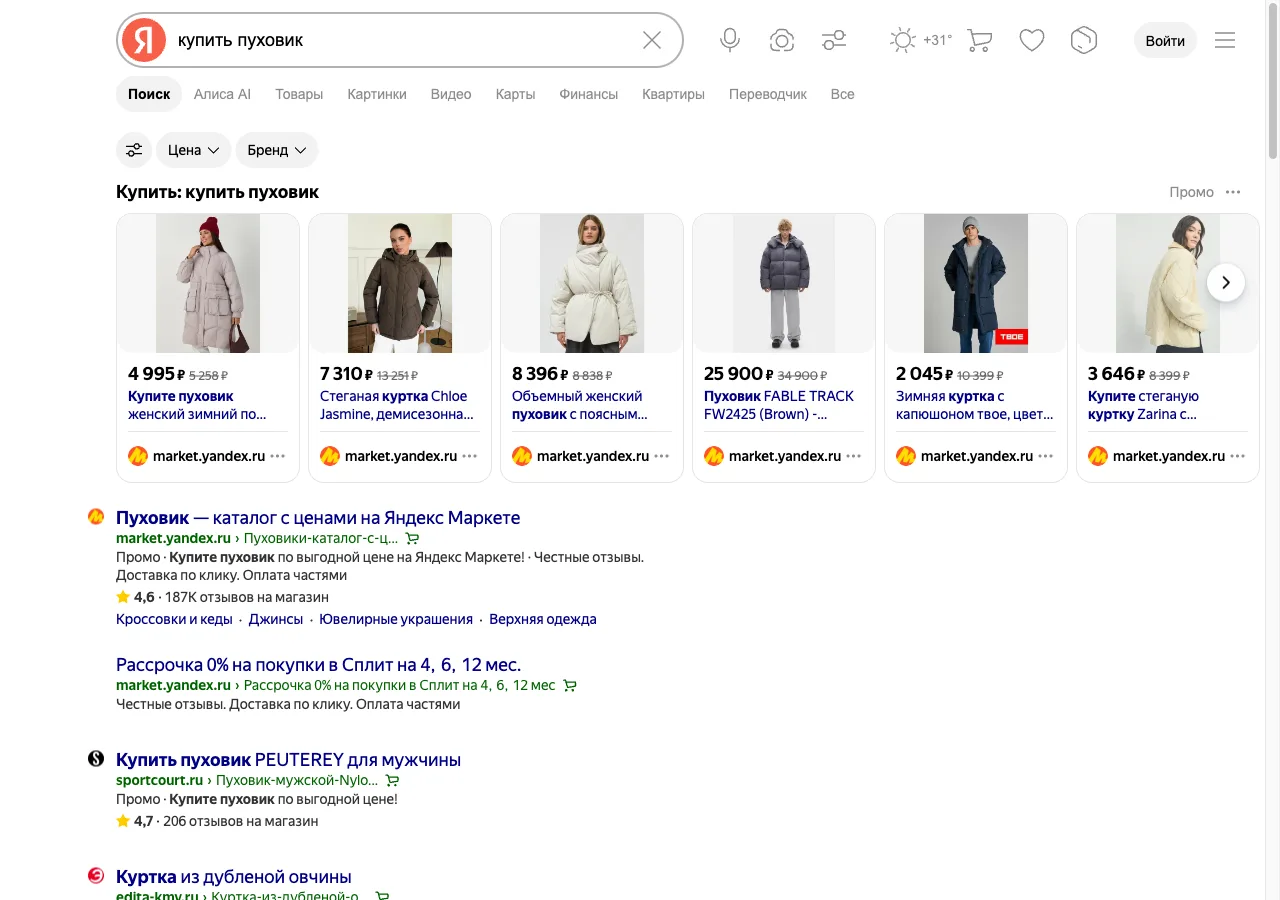Viewport: 1280px width, 900px height.
Task: Clear the search query with X icon
Action: [652, 40]
